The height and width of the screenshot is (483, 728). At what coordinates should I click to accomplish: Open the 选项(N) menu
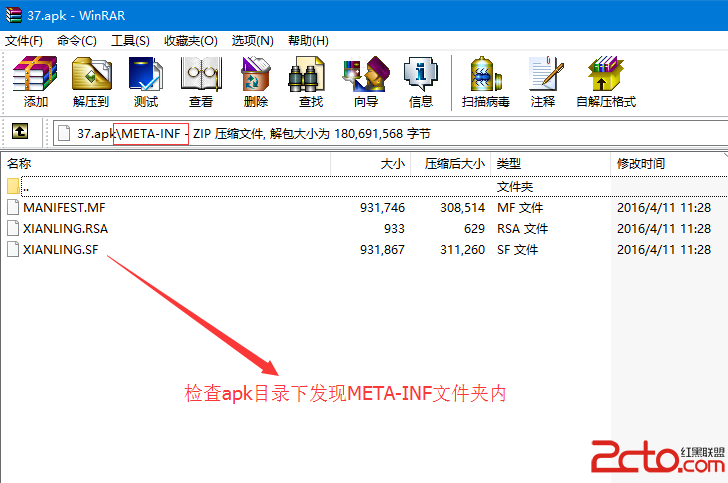pyautogui.click(x=253, y=41)
